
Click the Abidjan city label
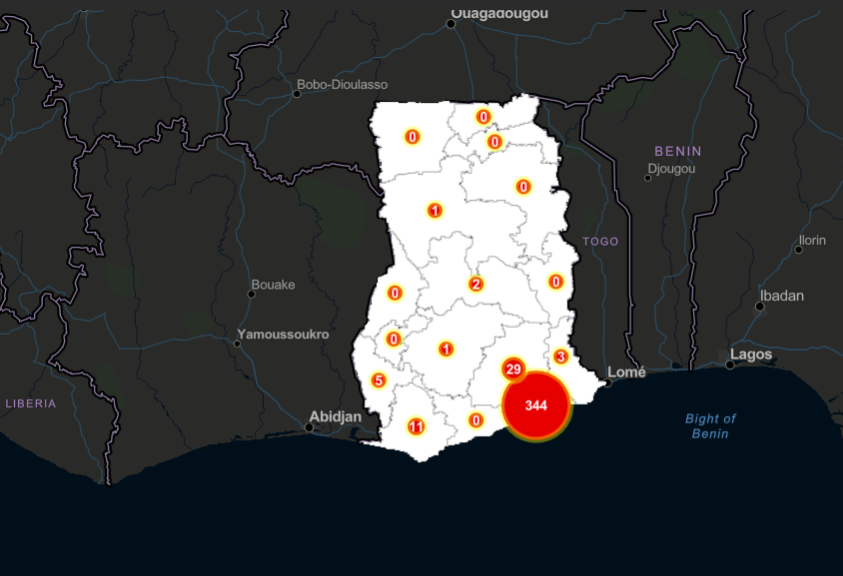[x=335, y=417]
